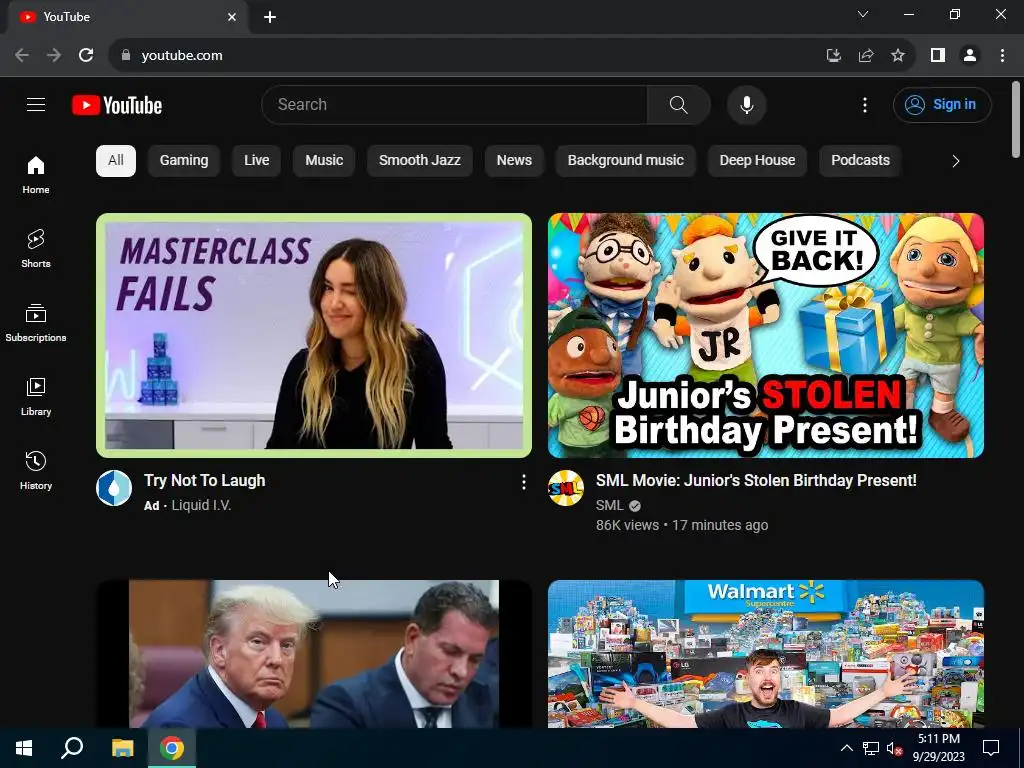Open SML channel name link
Screen dimensions: 1024x768
click(609, 505)
